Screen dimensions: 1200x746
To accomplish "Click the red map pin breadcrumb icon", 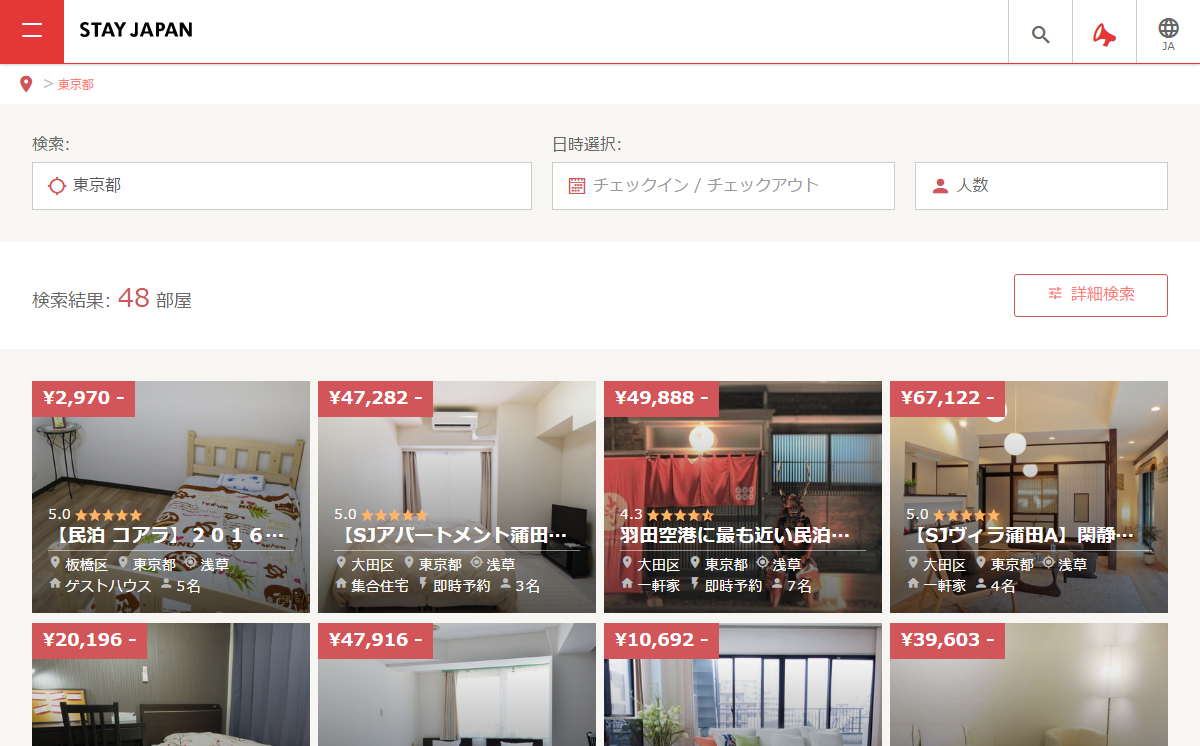I will [26, 84].
